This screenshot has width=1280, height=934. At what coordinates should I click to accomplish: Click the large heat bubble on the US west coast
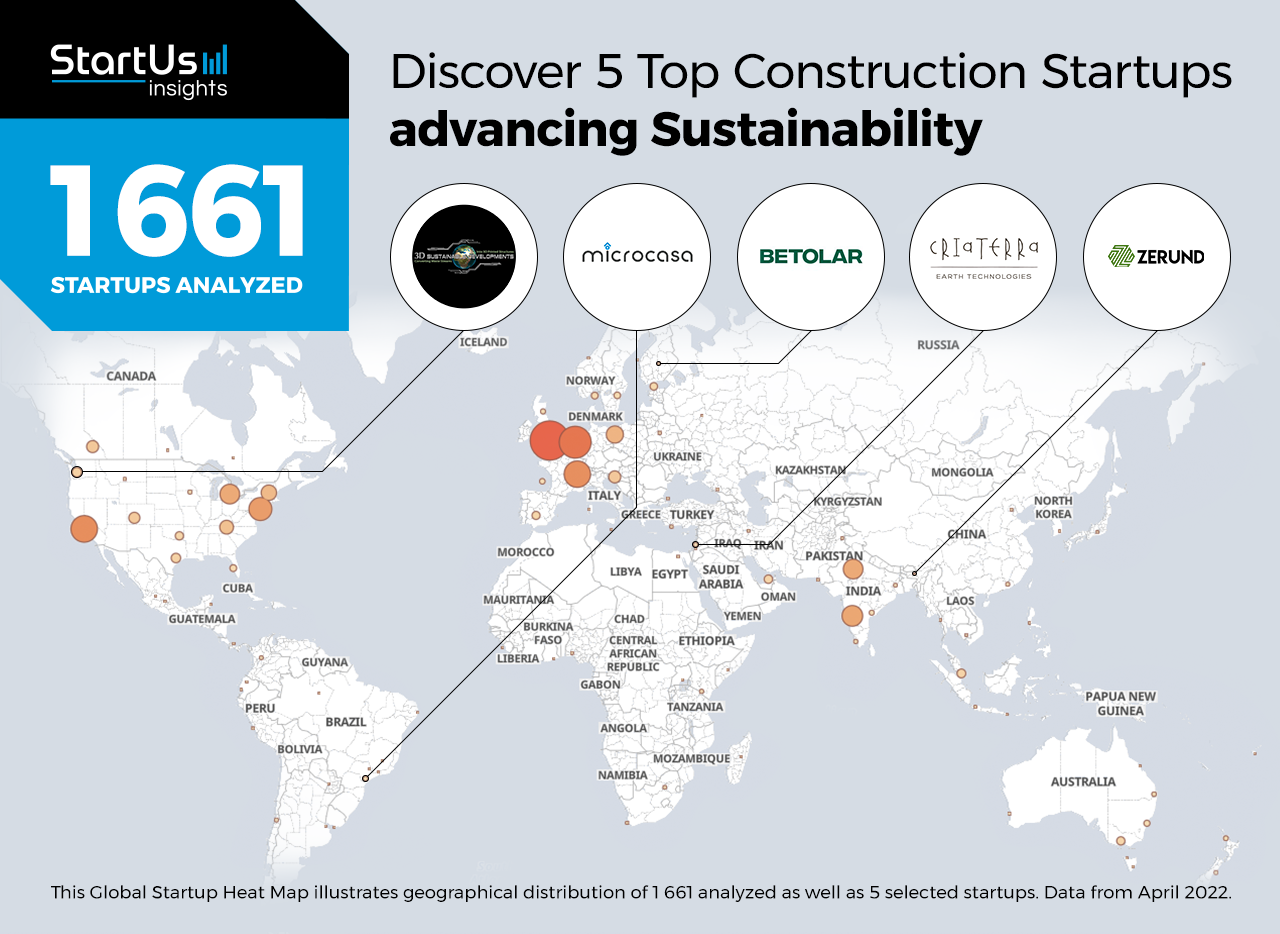pyautogui.click(x=84, y=529)
